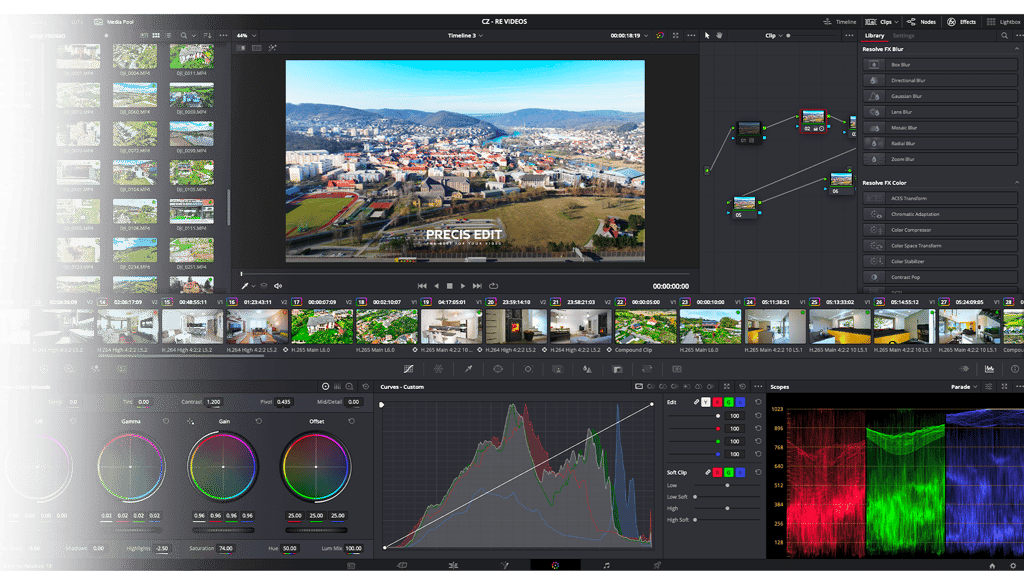Image resolution: width=1024 pixels, height=574 pixels.
Task: Choose the Color Space Transform effect
Action: tap(915, 245)
